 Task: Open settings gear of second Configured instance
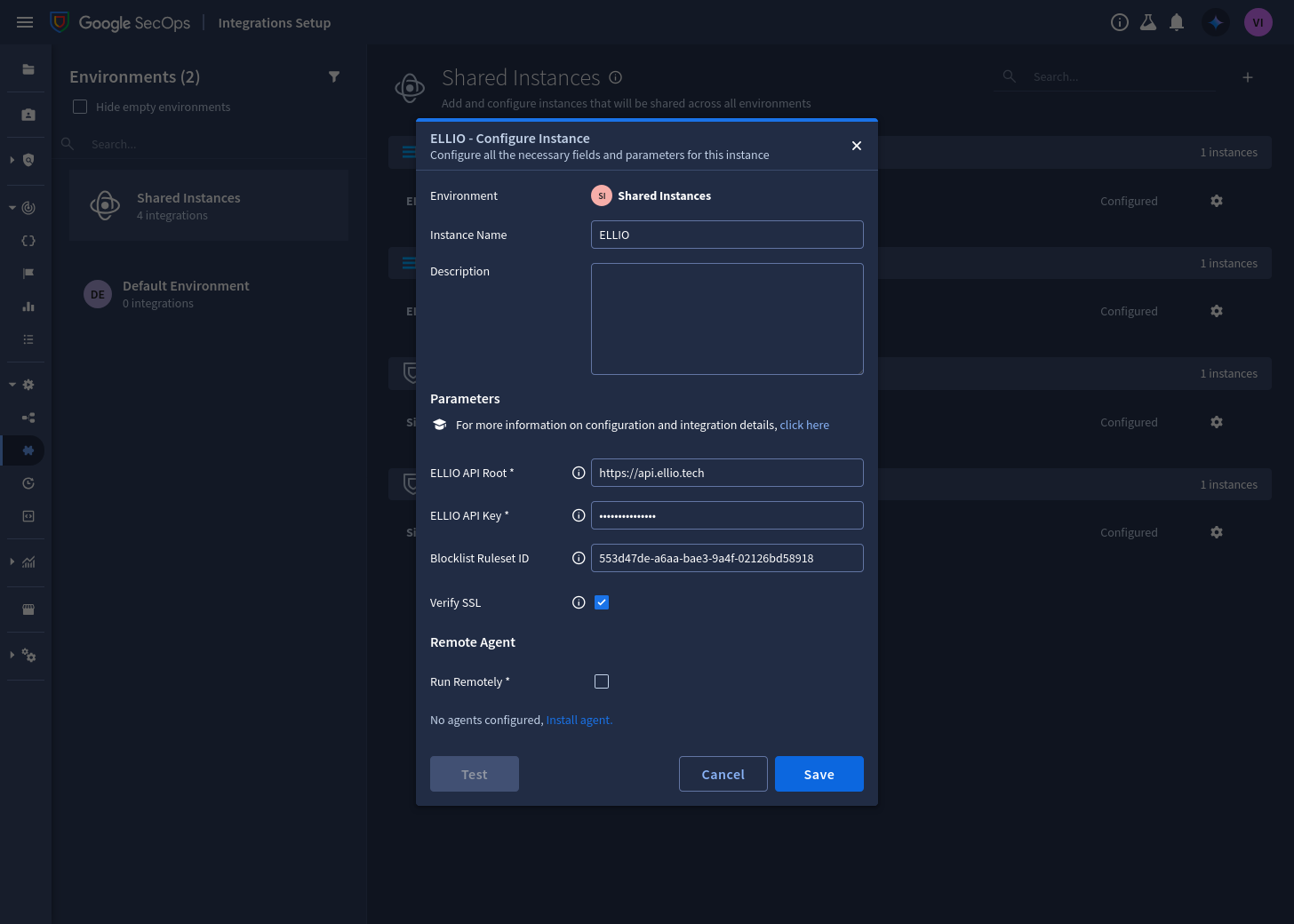pos(1217,311)
